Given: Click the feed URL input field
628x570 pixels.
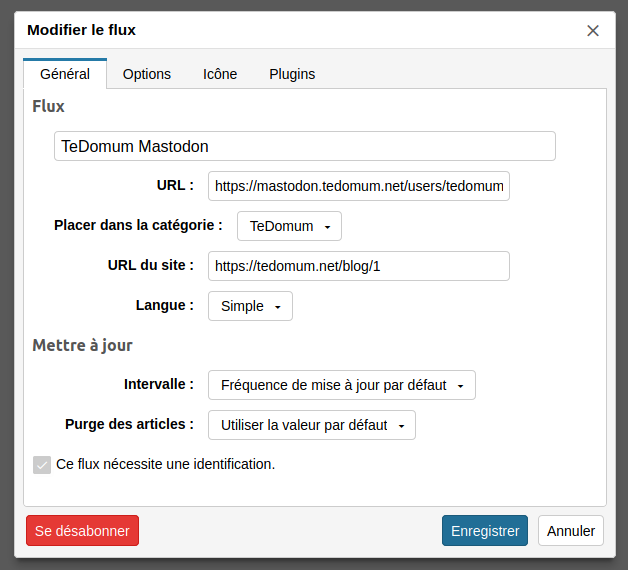Looking at the screenshot, I should tap(359, 186).
